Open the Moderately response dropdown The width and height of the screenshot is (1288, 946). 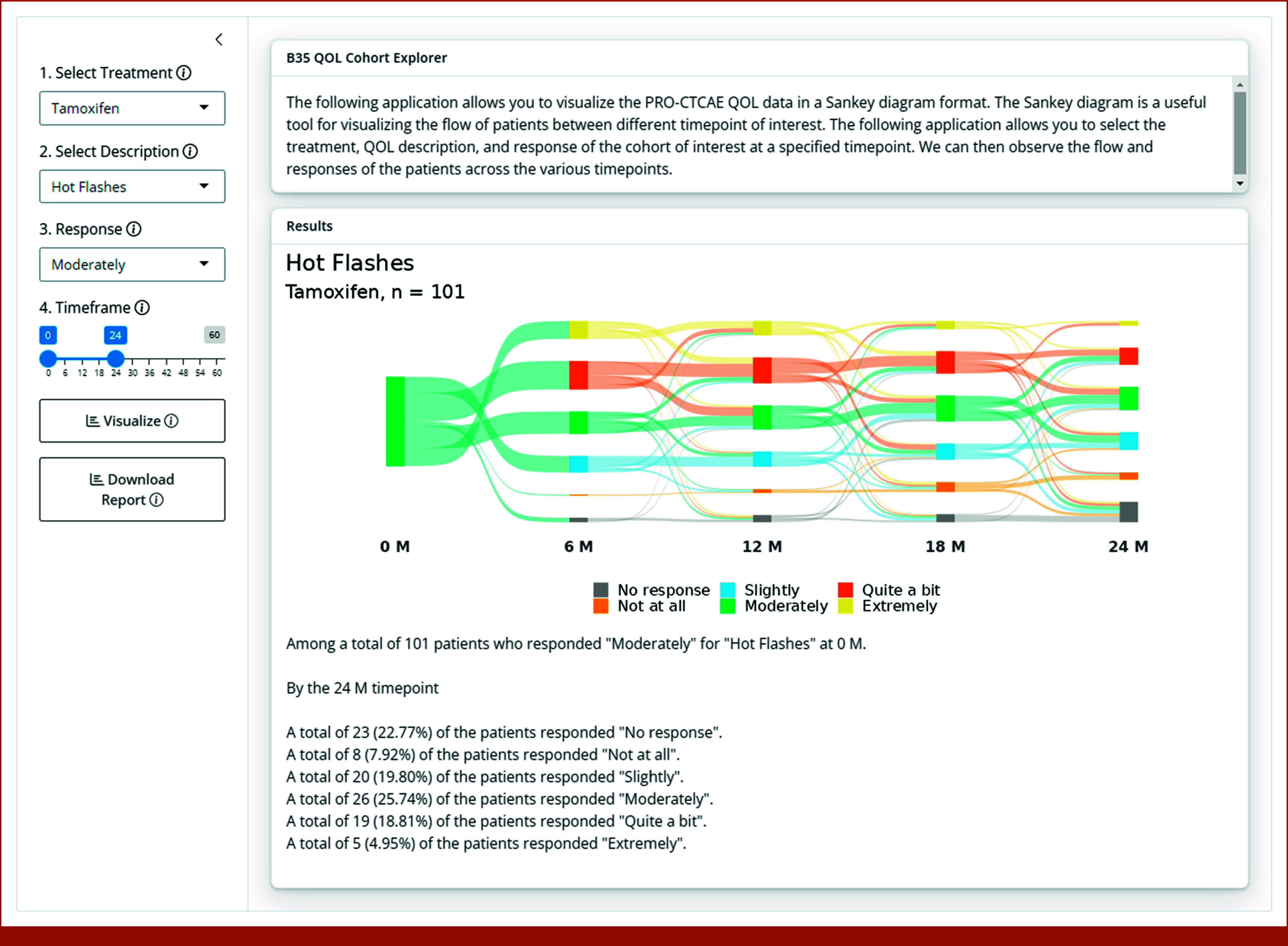(132, 265)
